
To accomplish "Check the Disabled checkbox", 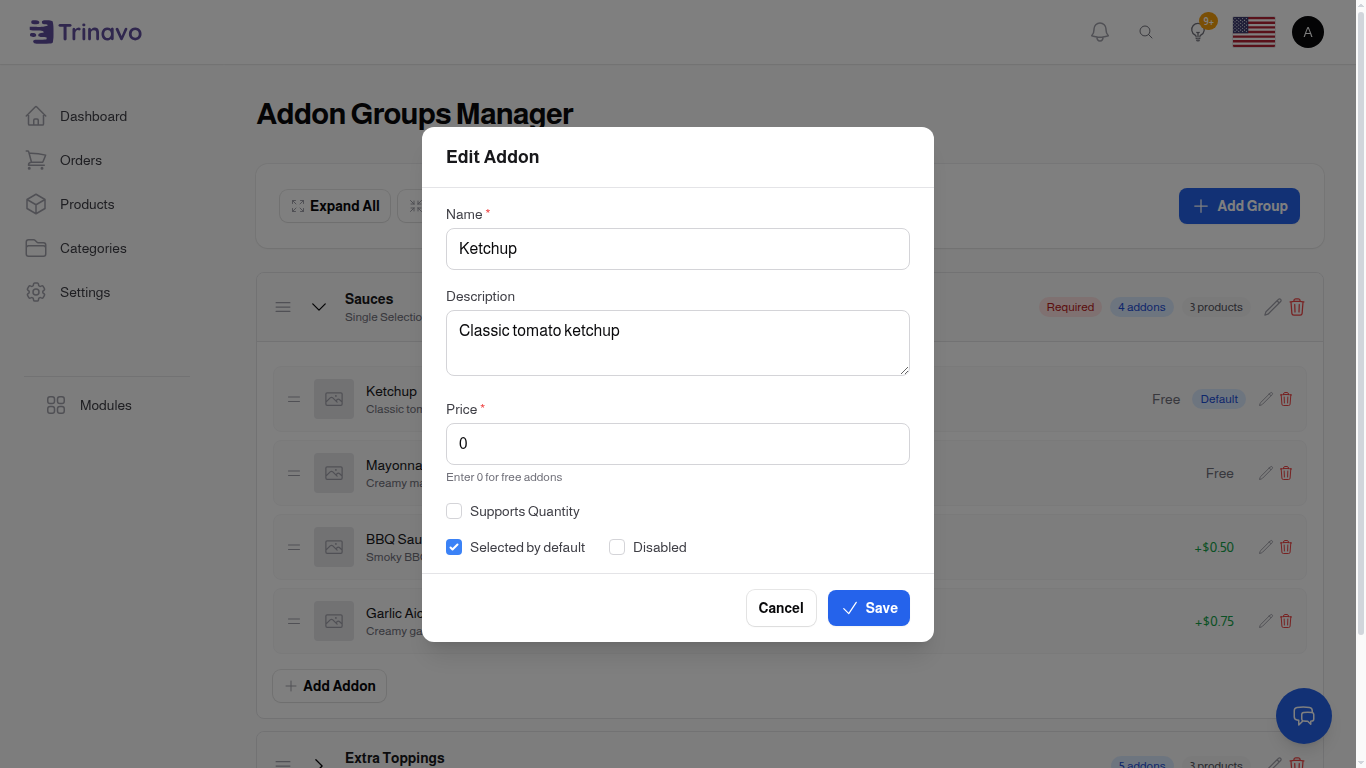I will 617,547.
